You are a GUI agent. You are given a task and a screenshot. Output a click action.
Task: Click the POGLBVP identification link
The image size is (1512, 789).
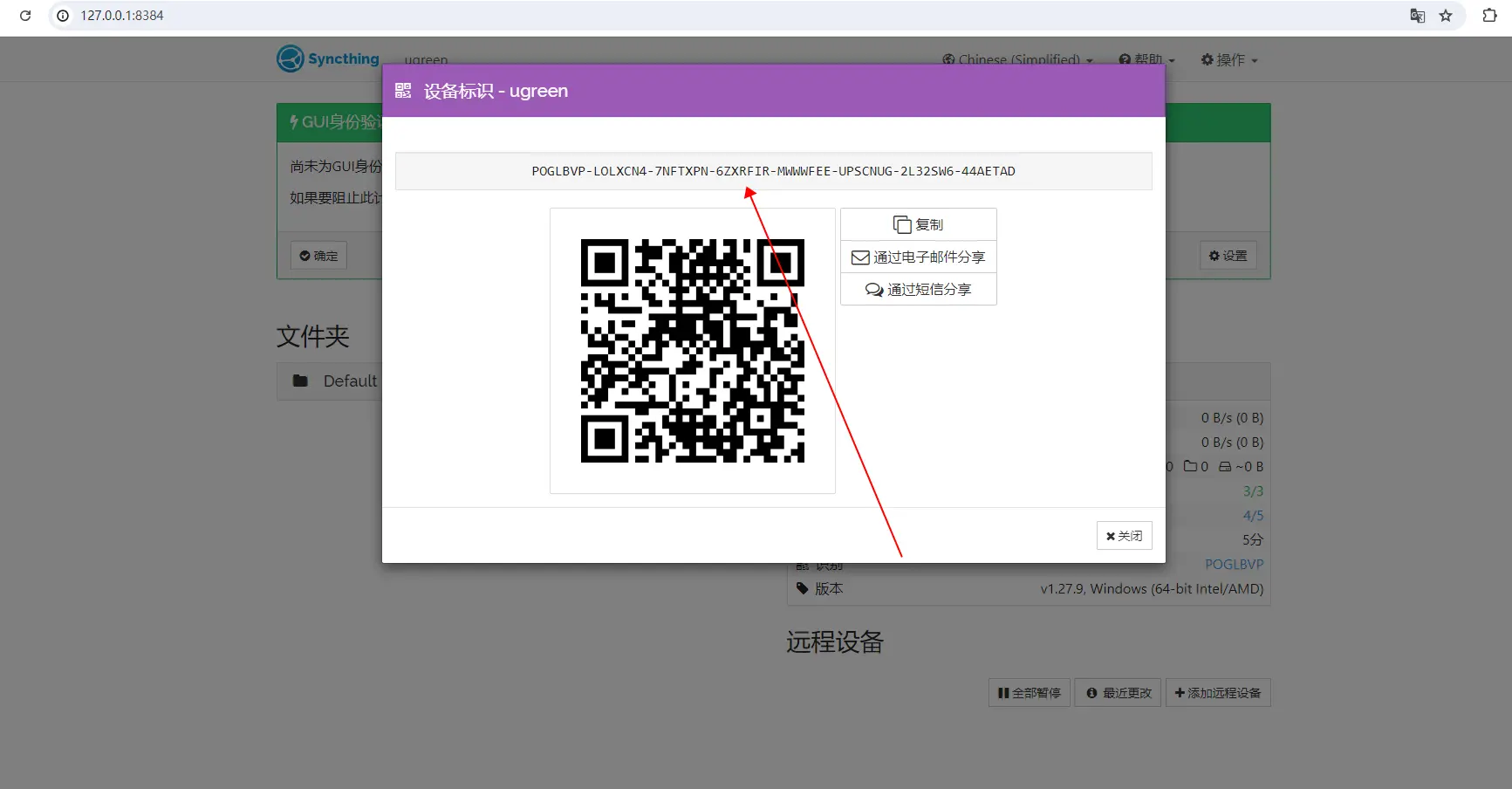pos(1234,564)
